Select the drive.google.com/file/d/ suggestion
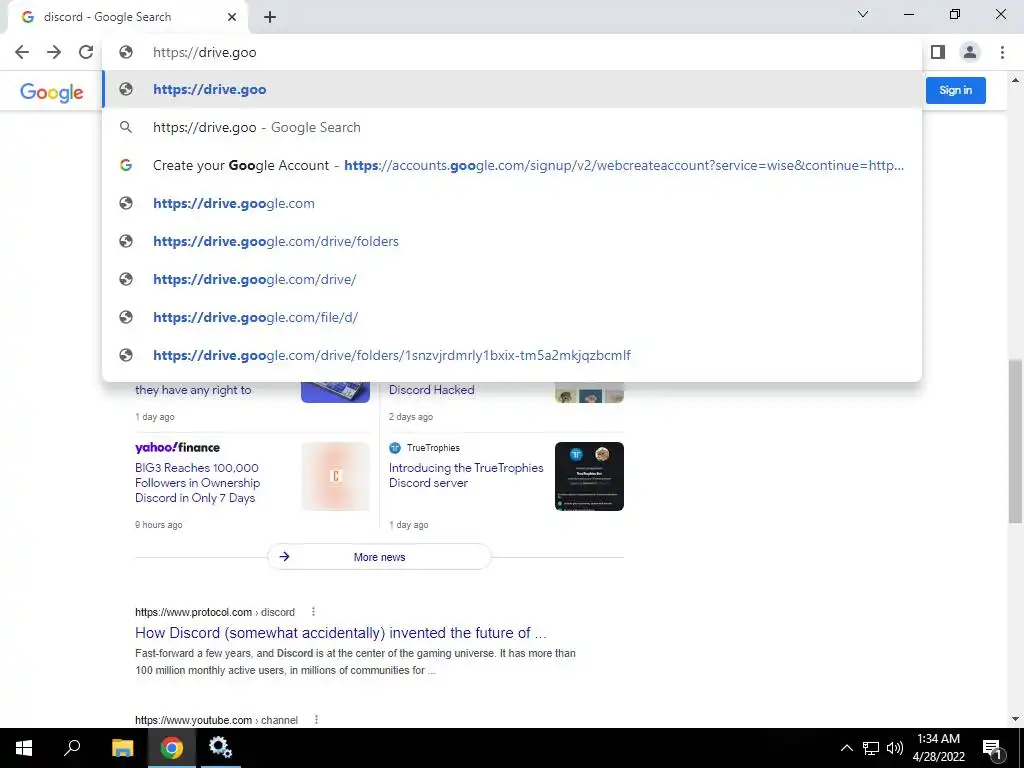 (x=512, y=317)
